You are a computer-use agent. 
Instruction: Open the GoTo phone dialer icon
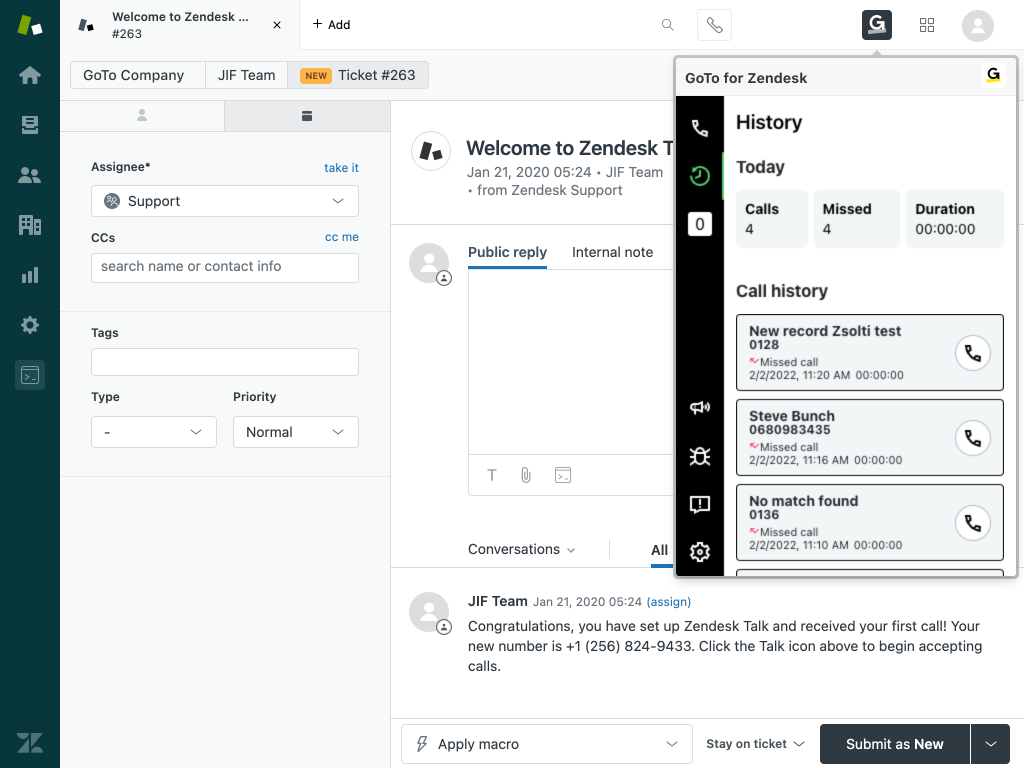tap(700, 129)
